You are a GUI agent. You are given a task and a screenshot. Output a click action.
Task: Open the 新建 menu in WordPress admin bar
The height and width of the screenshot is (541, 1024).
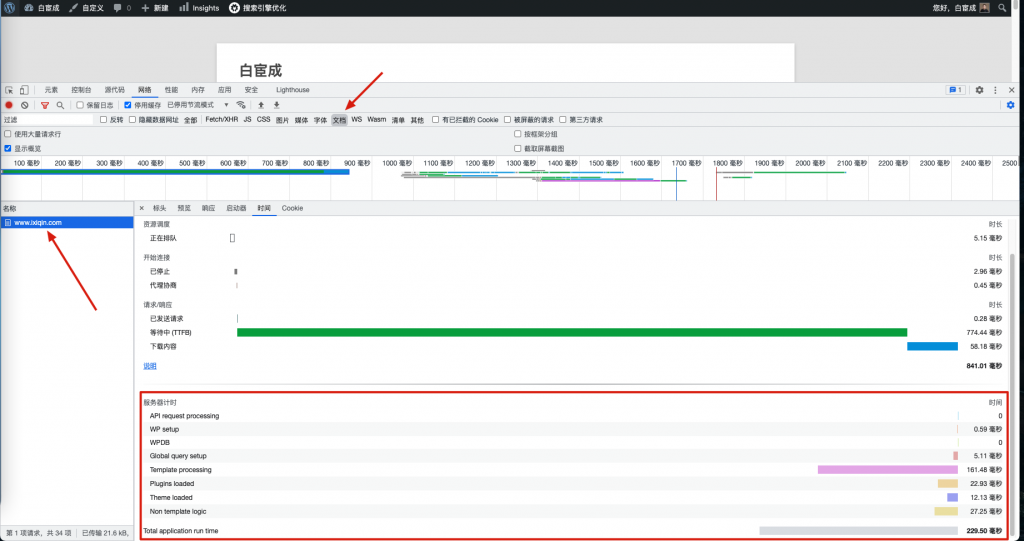[154, 7]
